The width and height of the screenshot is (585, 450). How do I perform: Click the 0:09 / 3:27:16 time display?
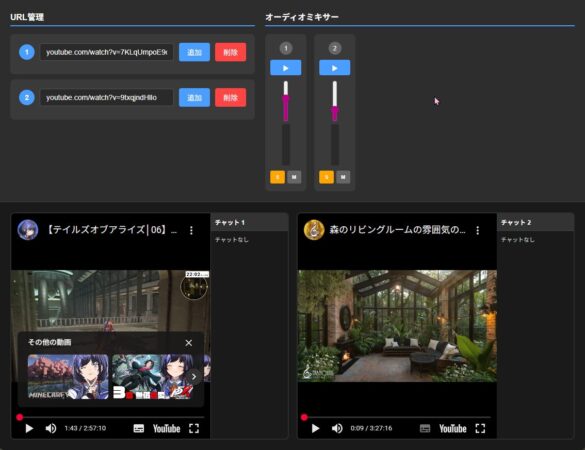(x=371, y=428)
